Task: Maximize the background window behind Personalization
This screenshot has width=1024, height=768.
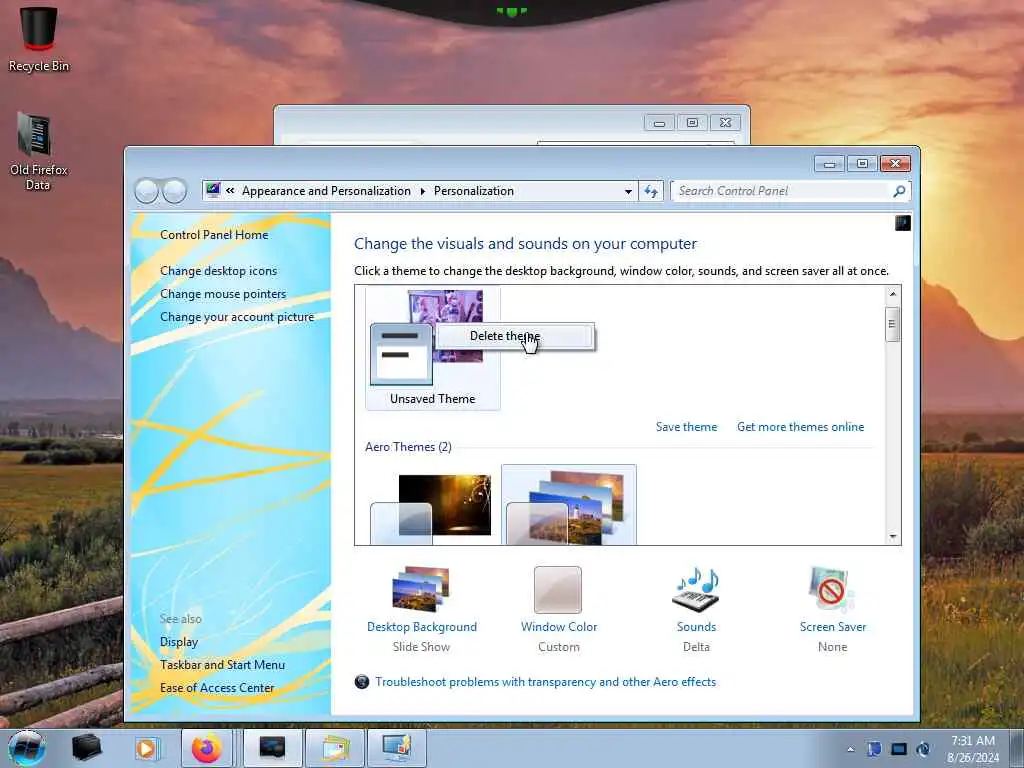Action: point(692,123)
